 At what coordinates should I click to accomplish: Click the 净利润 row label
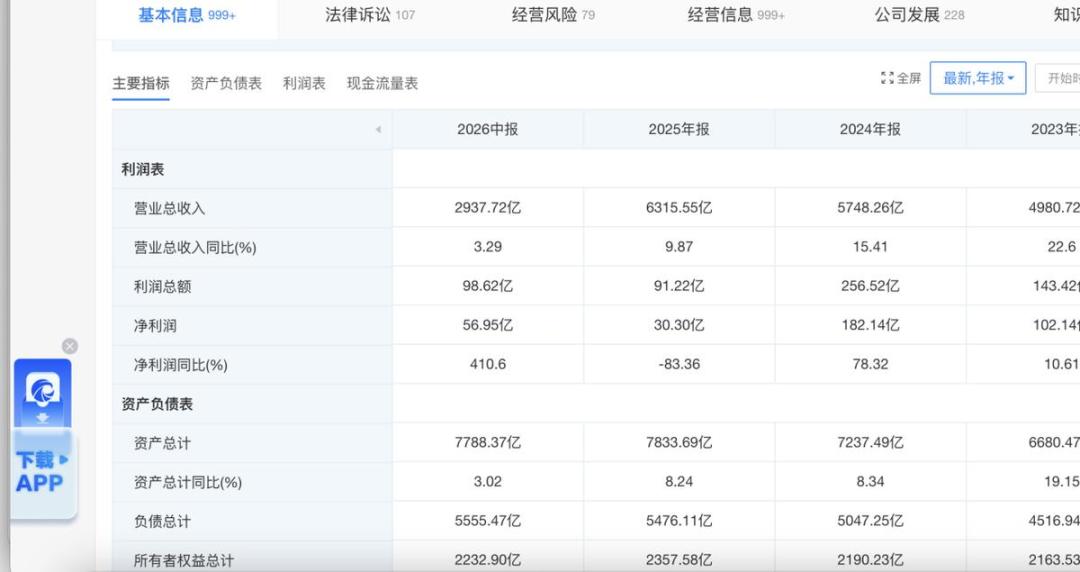(x=155, y=326)
